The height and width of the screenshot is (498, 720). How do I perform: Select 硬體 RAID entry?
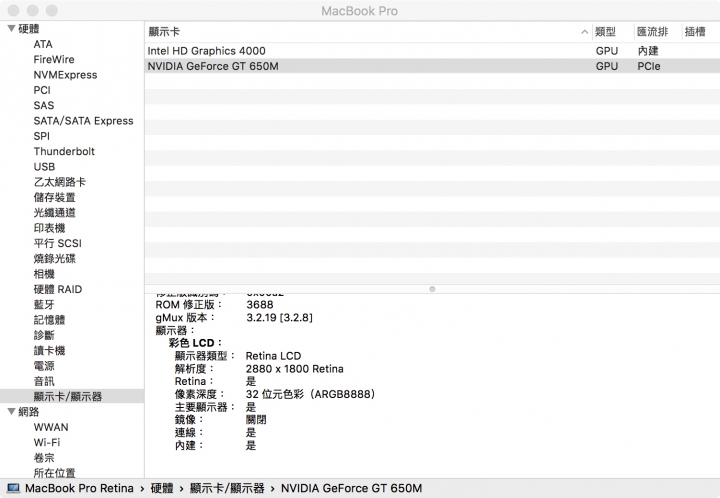click(57, 289)
